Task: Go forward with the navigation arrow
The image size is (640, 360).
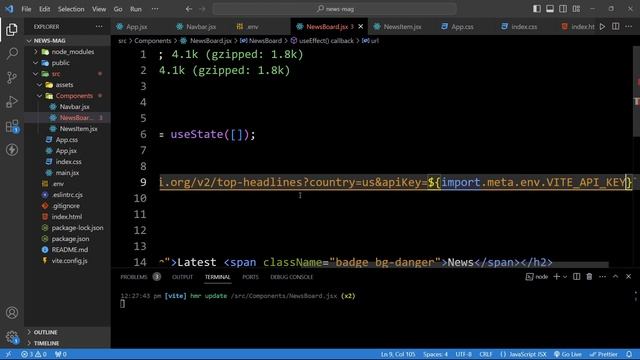Action: coord(202,9)
